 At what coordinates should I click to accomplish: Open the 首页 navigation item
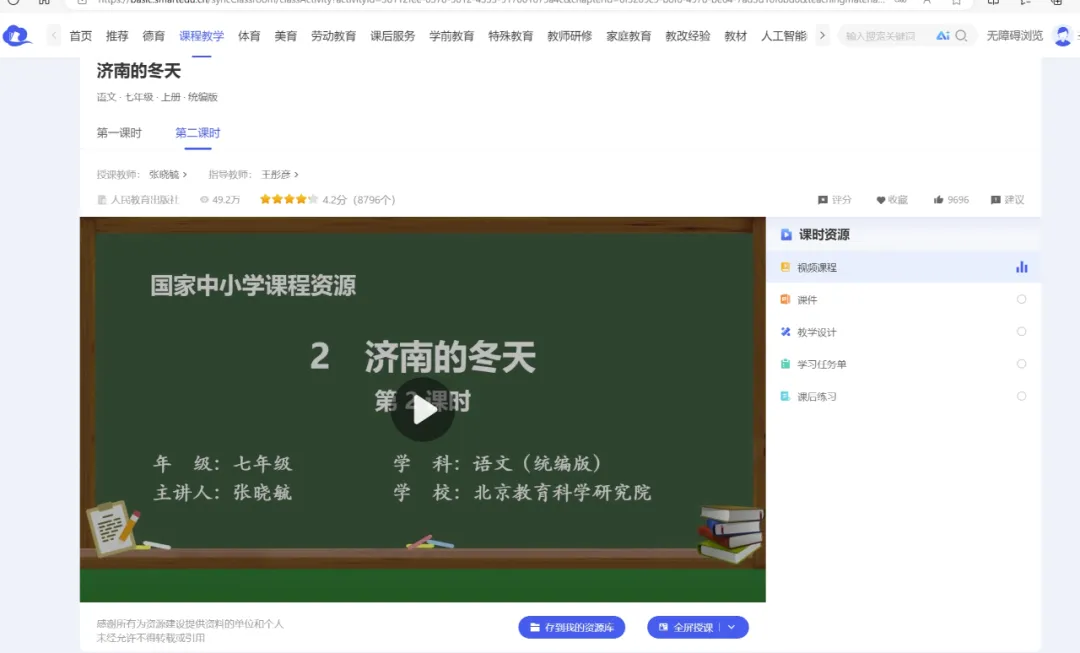click(x=81, y=36)
